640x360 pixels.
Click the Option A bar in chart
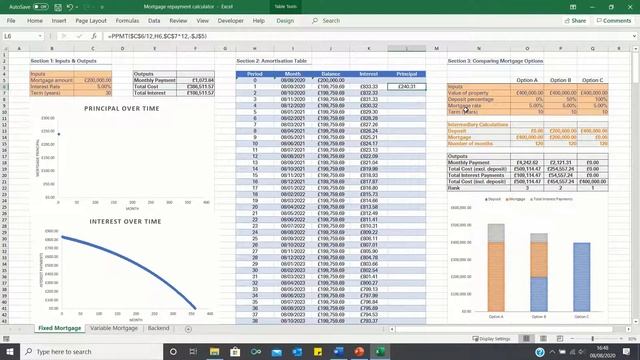pyautogui.click(x=496, y=268)
